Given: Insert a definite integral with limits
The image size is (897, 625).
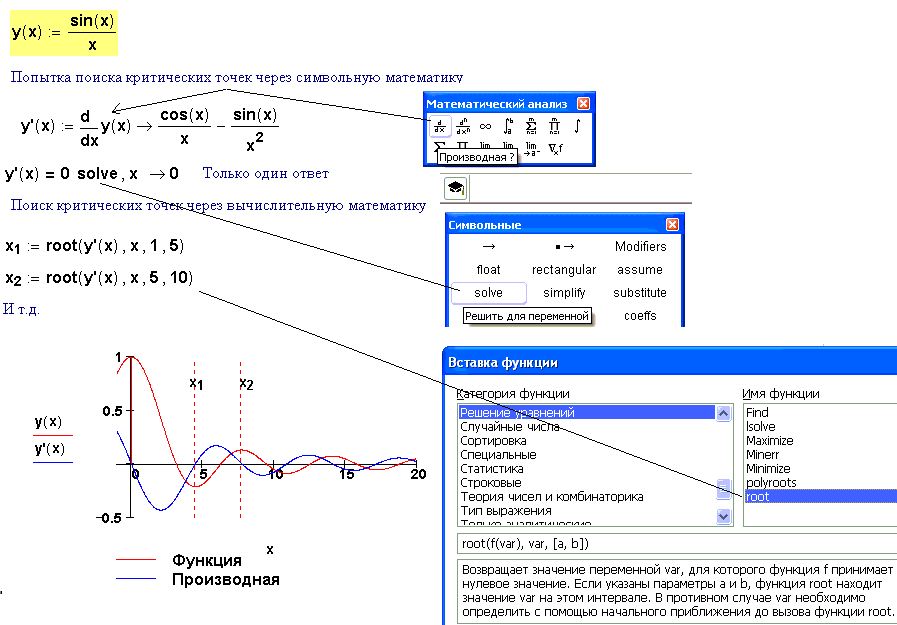Looking at the screenshot, I should (x=508, y=126).
